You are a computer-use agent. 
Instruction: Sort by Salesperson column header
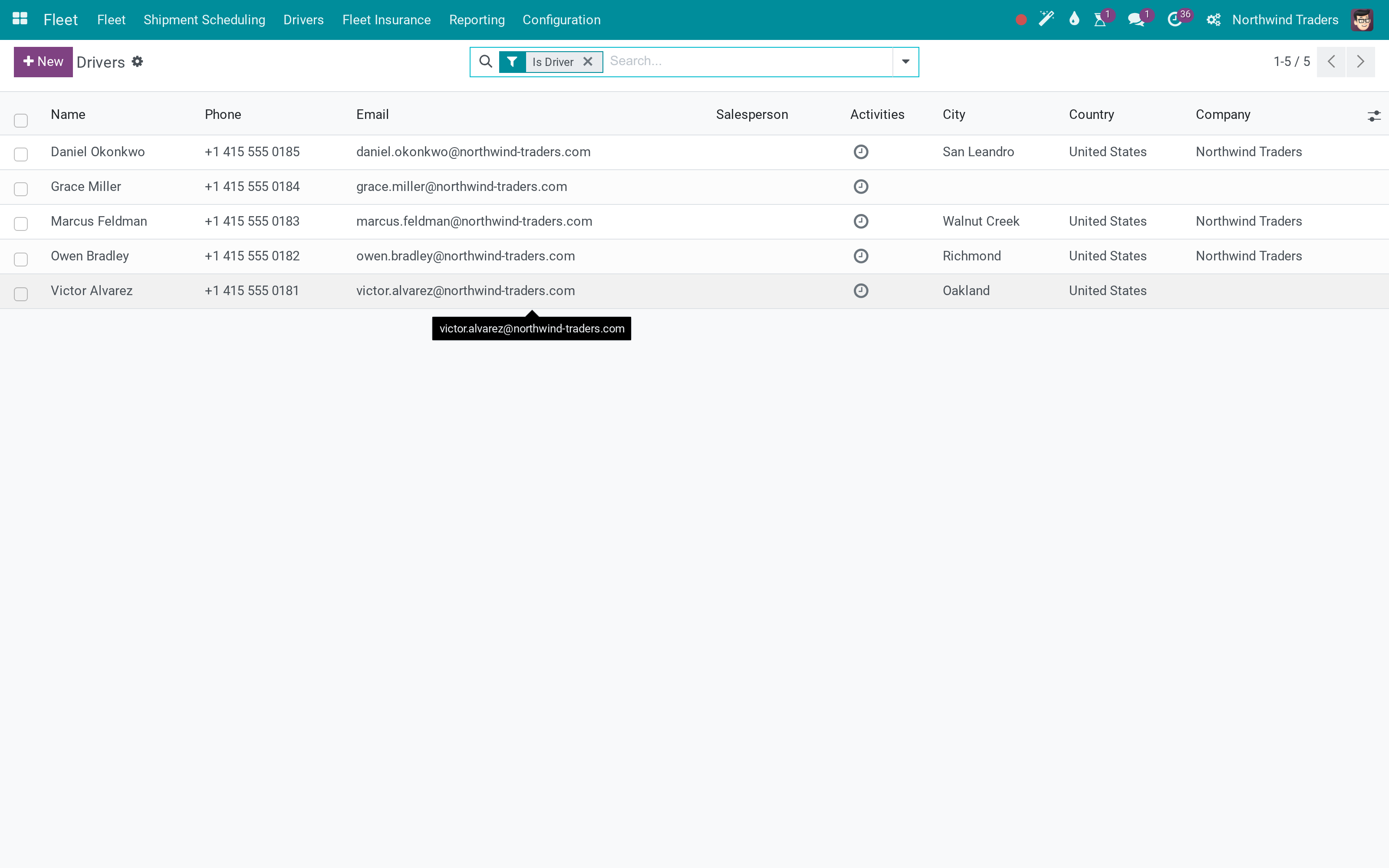(x=752, y=114)
